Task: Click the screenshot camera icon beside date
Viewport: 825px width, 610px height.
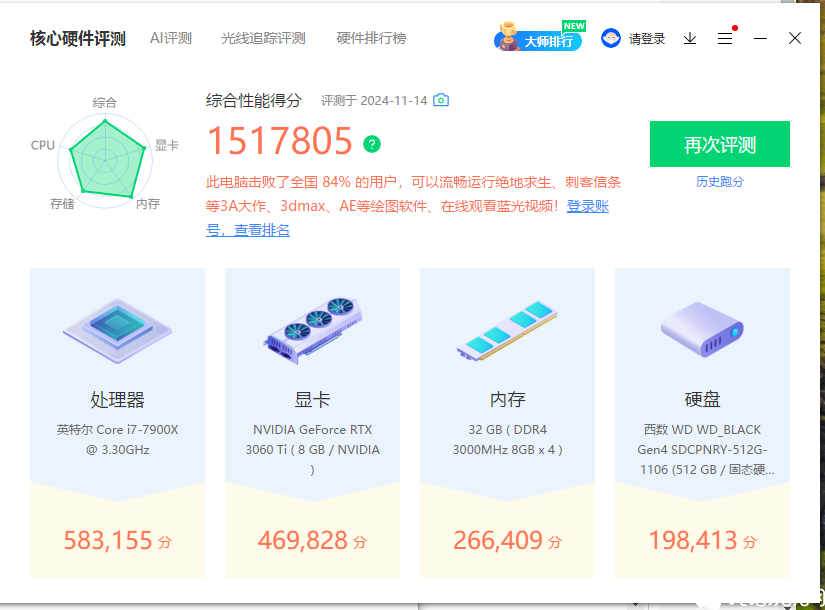Action: click(x=441, y=100)
